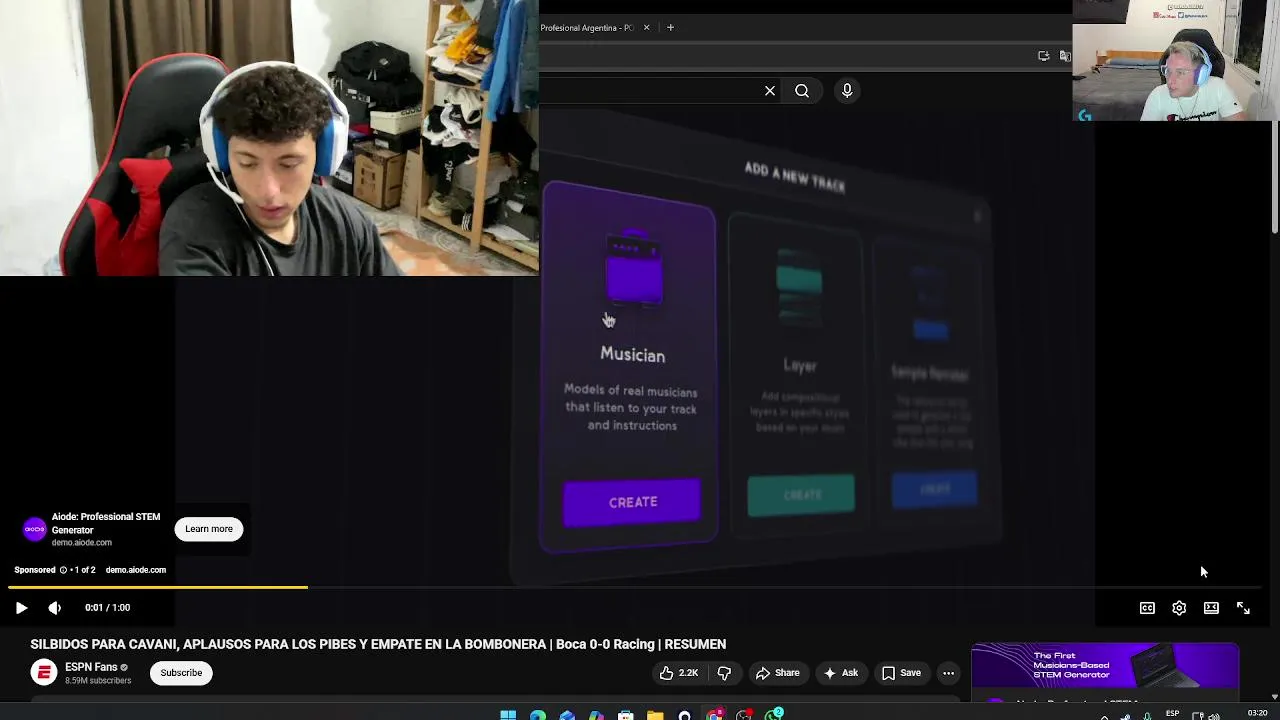This screenshot has height=720, width=1280.
Task: Click the ESP language indicator
Action: 1172,714
